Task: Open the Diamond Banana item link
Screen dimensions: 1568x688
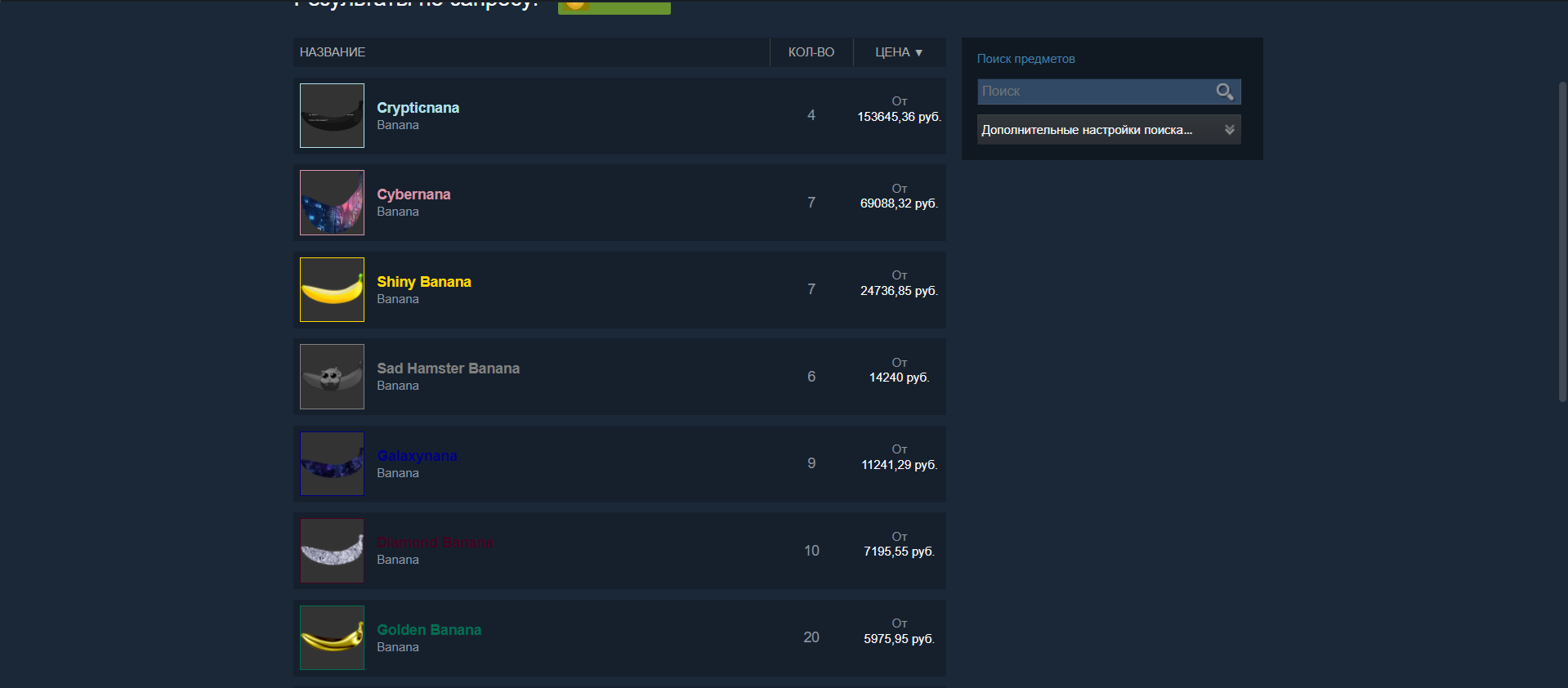Action: tap(435, 543)
